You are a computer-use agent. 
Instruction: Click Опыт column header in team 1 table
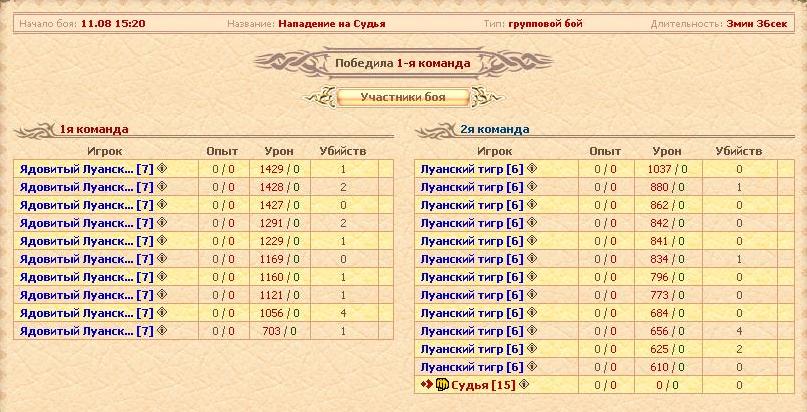pyautogui.click(x=222, y=151)
